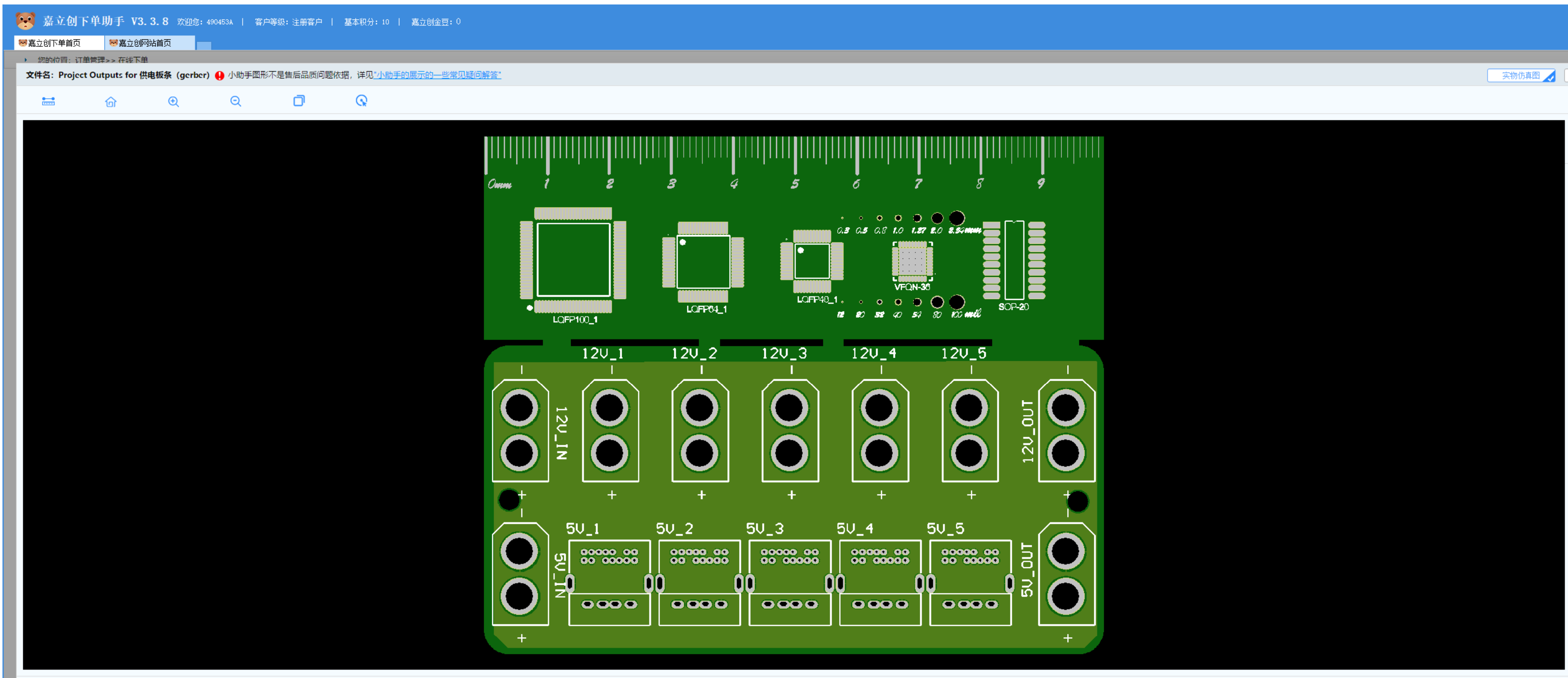Open 小助手的展示的一些常见疑问解答 link
This screenshot has width=1568, height=678.
click(x=438, y=75)
